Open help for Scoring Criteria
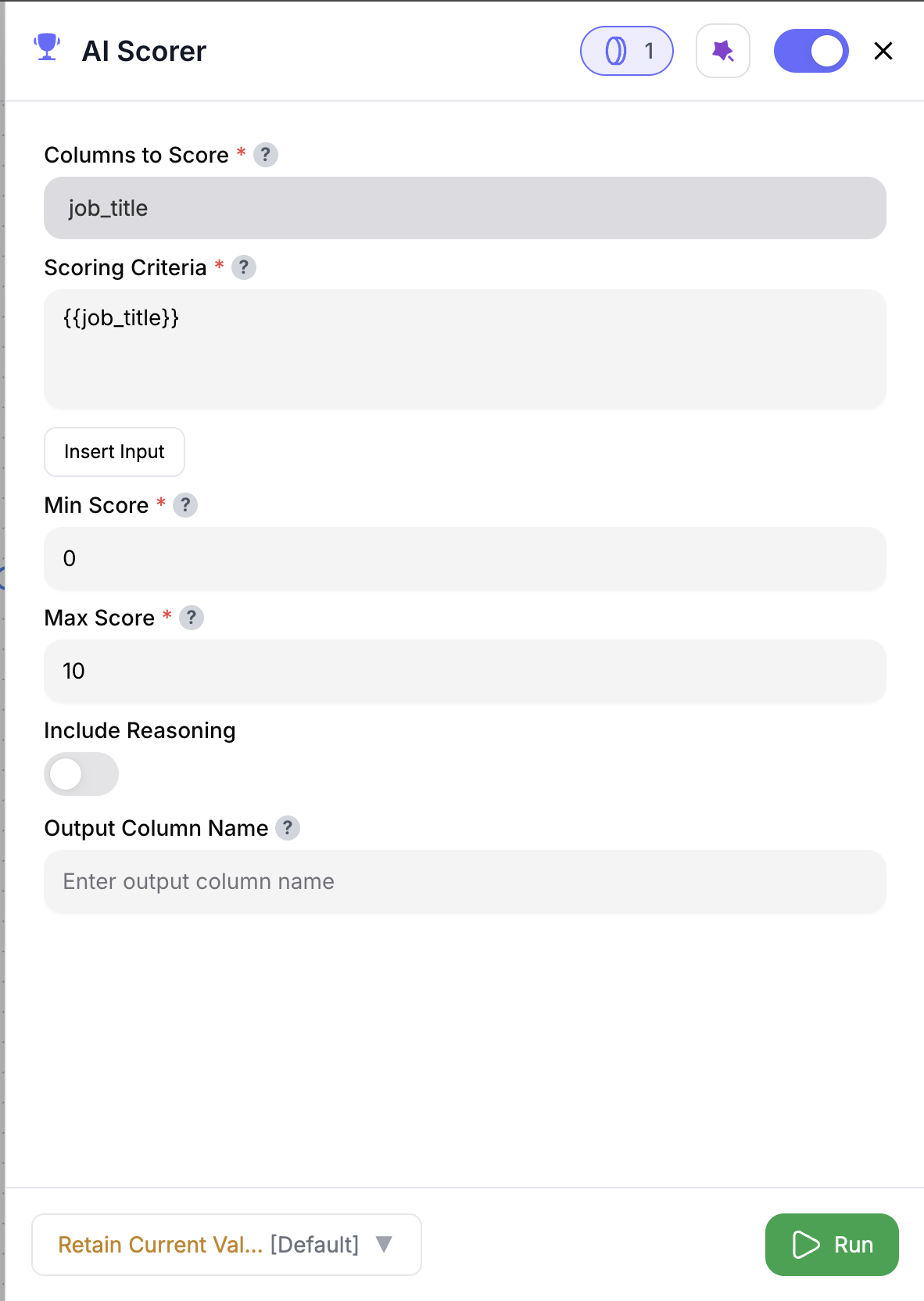This screenshot has height=1301, width=924. click(244, 267)
